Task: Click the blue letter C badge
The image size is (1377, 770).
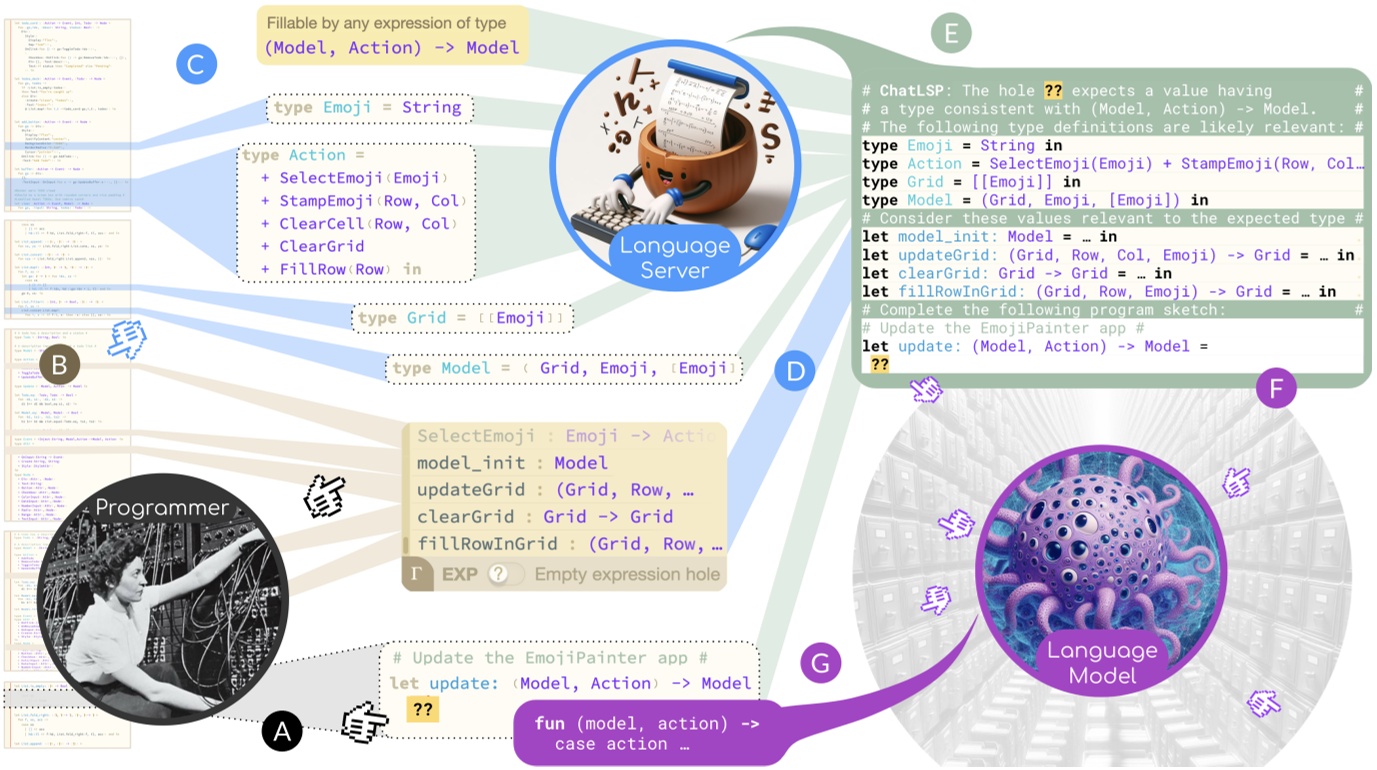Action: (x=196, y=63)
